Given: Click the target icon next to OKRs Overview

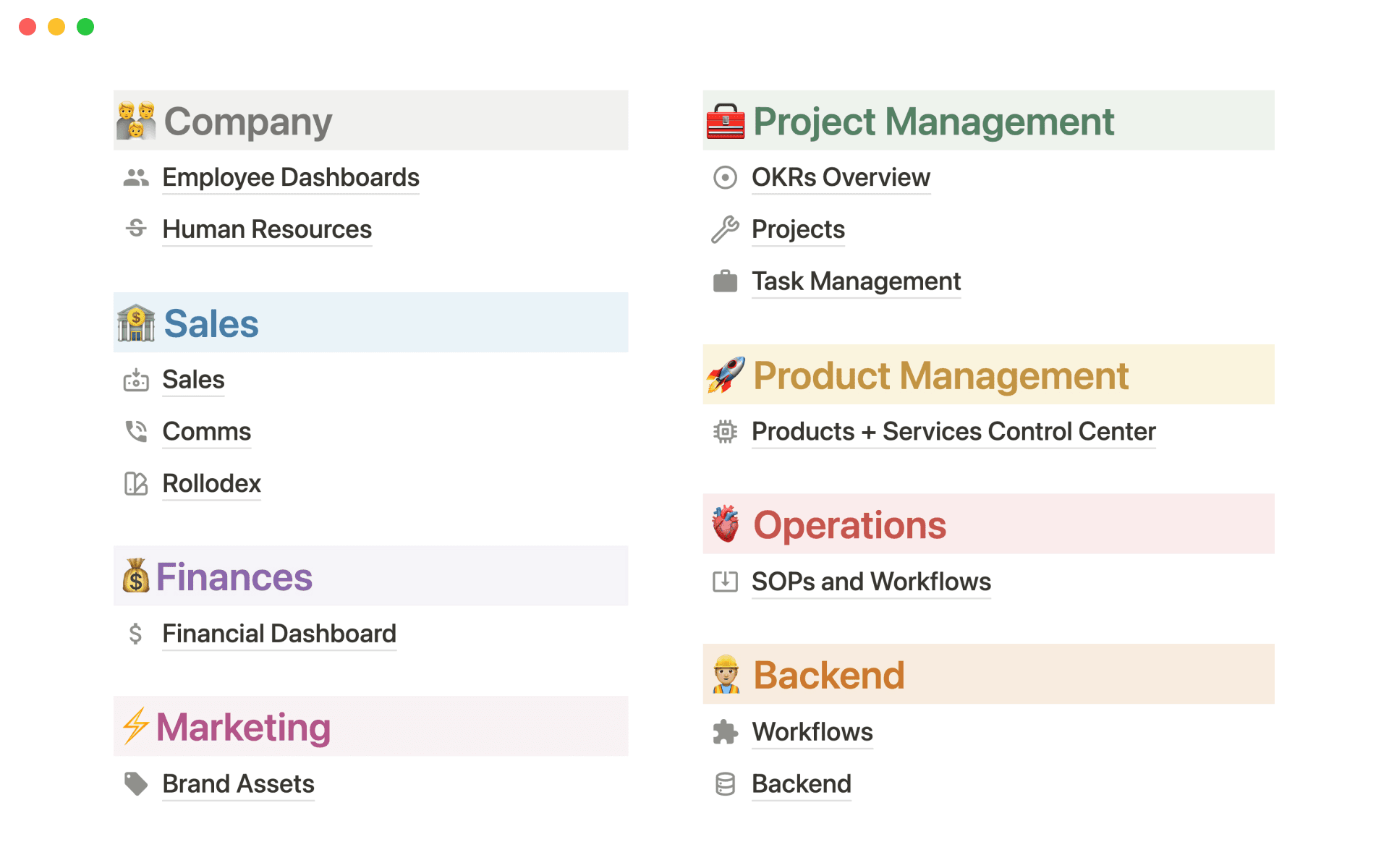Looking at the screenshot, I should click(x=725, y=177).
